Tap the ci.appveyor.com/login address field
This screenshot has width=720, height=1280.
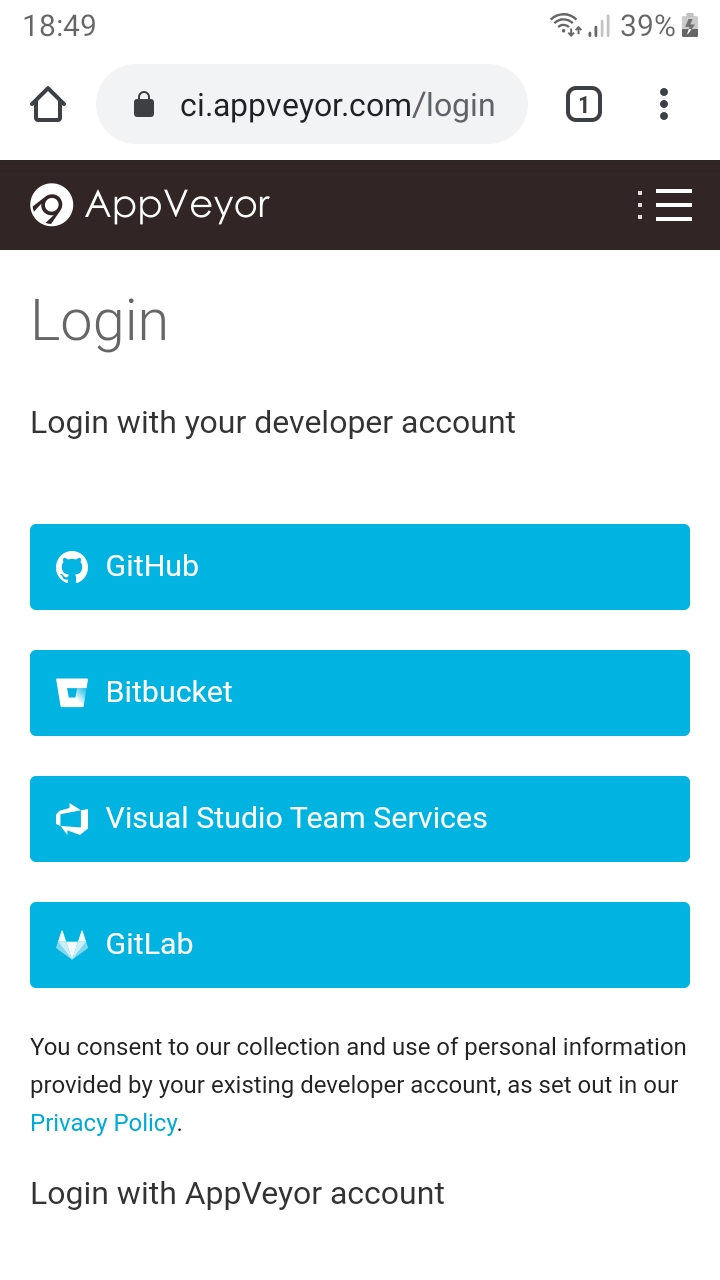coord(312,104)
